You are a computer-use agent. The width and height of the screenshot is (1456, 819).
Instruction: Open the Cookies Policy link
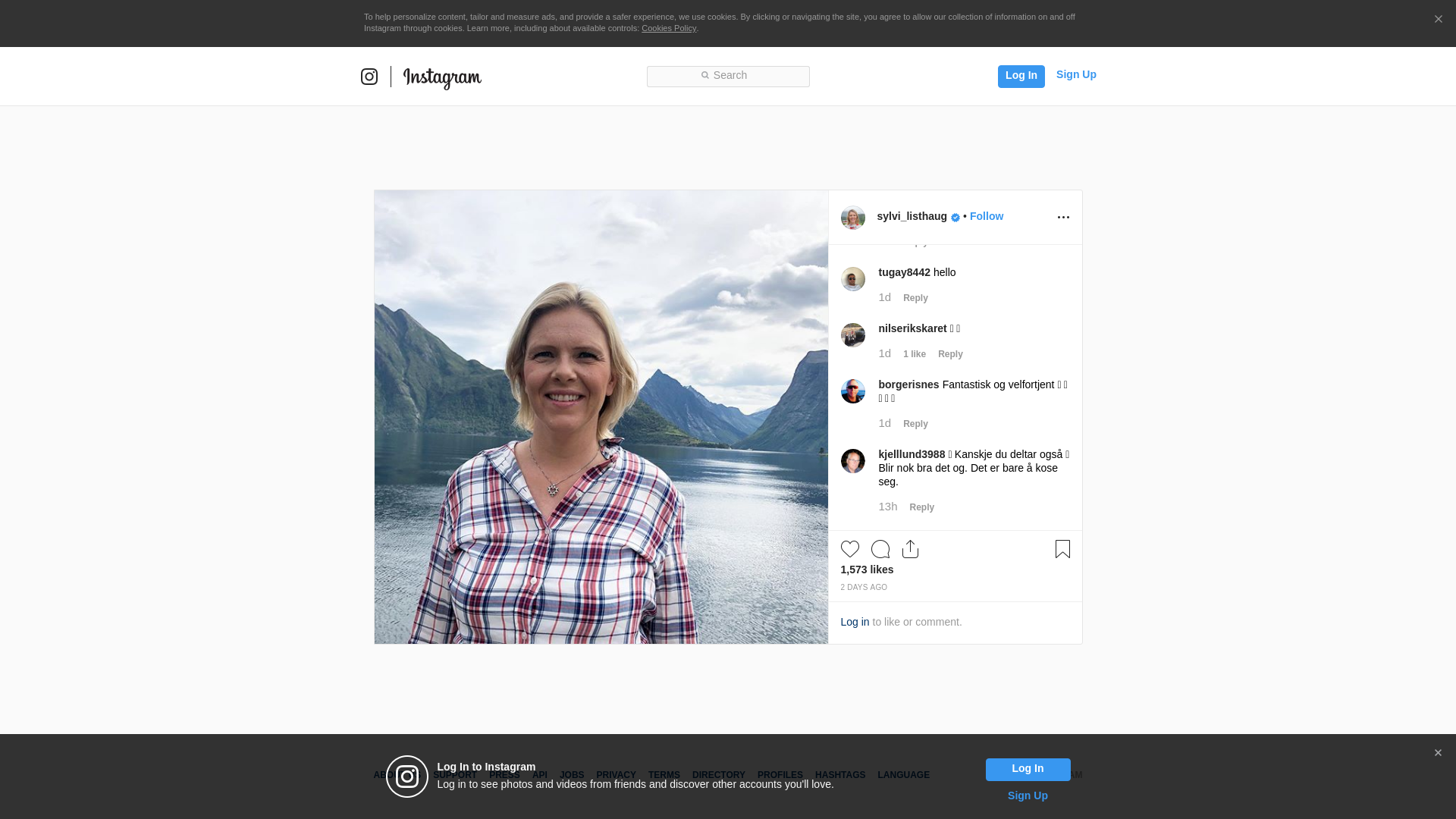click(668, 29)
